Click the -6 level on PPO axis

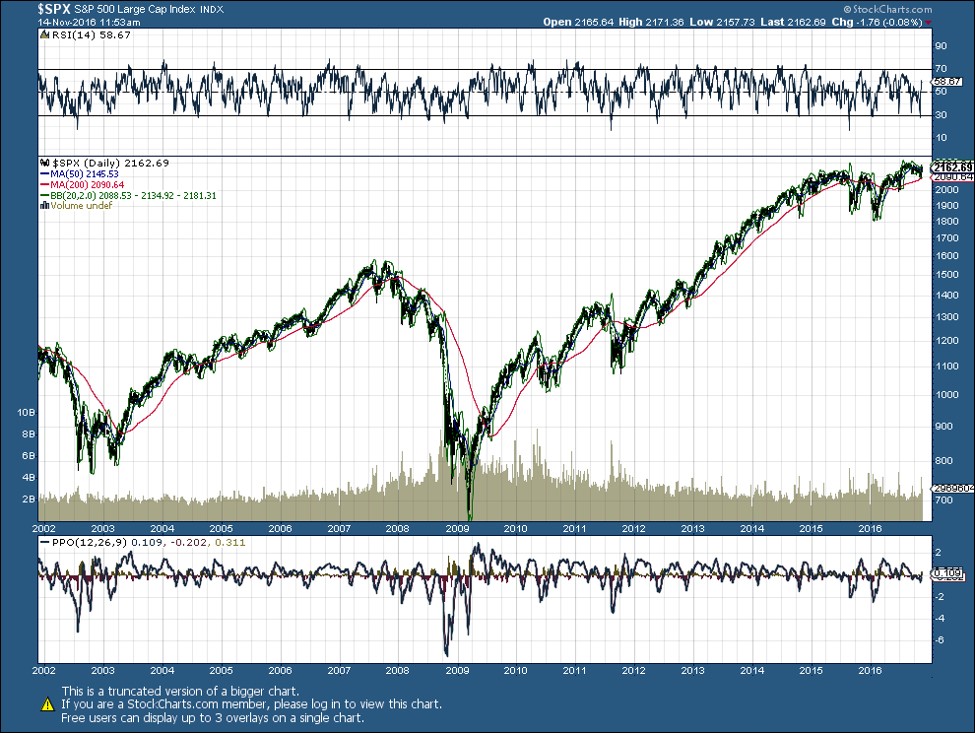[x=939, y=640]
